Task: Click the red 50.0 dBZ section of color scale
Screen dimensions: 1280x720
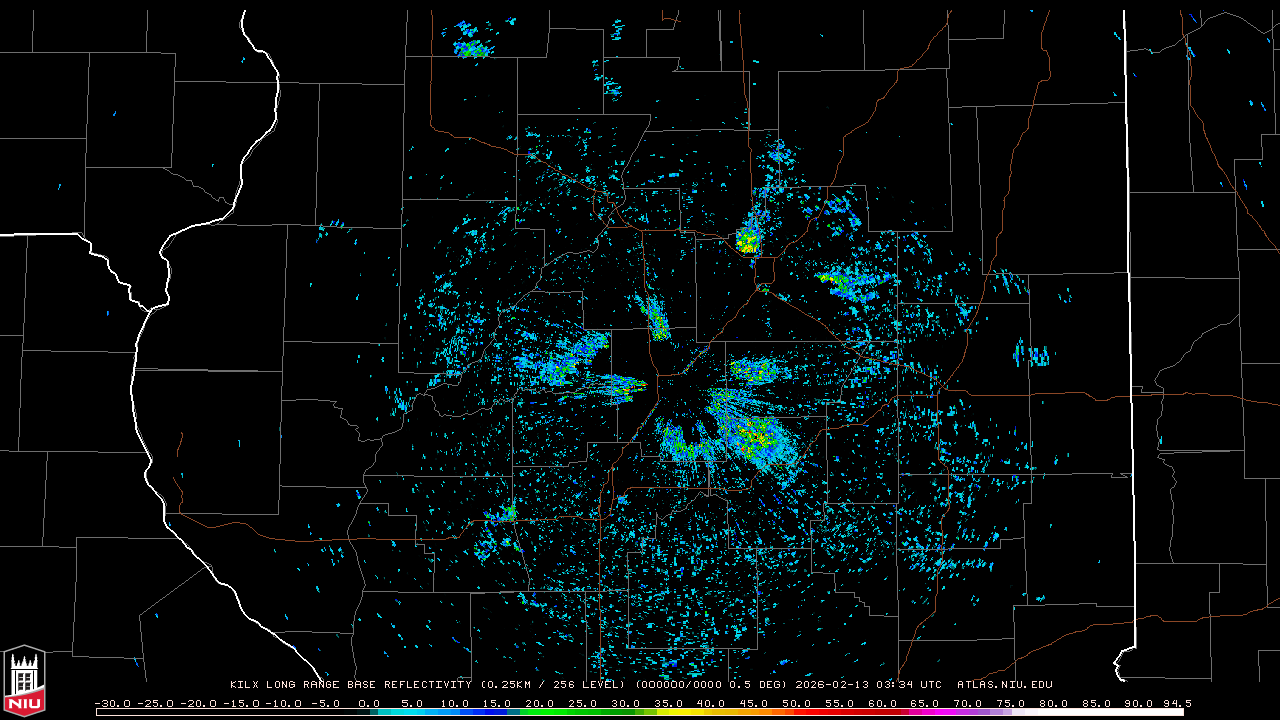Action: tap(797, 712)
